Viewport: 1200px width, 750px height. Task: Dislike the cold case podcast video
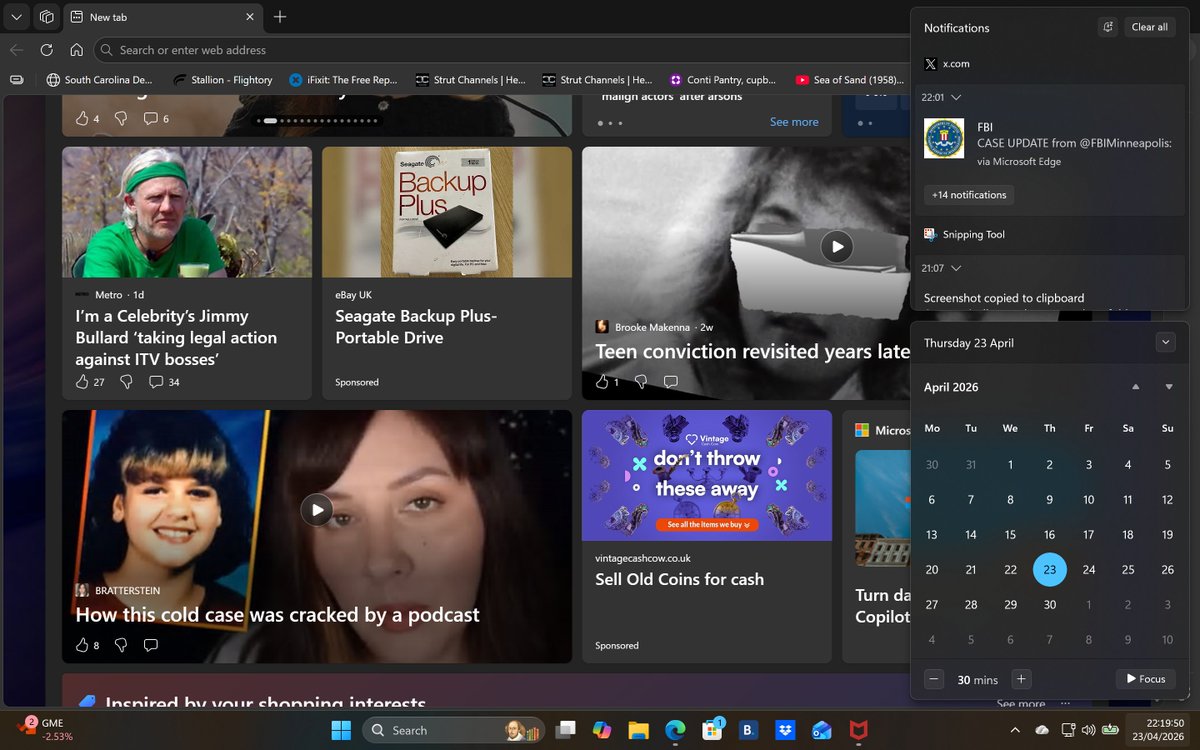point(121,645)
